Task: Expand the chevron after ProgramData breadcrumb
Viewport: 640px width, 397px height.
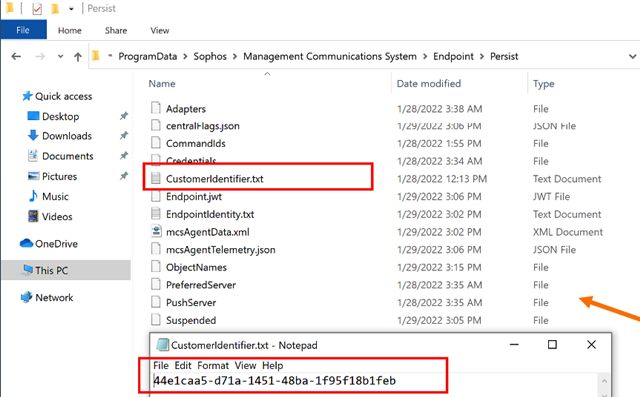Action: (x=185, y=56)
